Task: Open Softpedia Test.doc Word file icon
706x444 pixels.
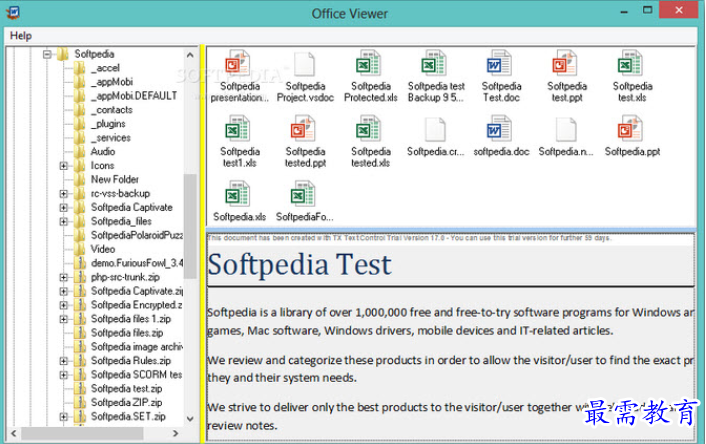Action: pyautogui.click(x=500, y=64)
